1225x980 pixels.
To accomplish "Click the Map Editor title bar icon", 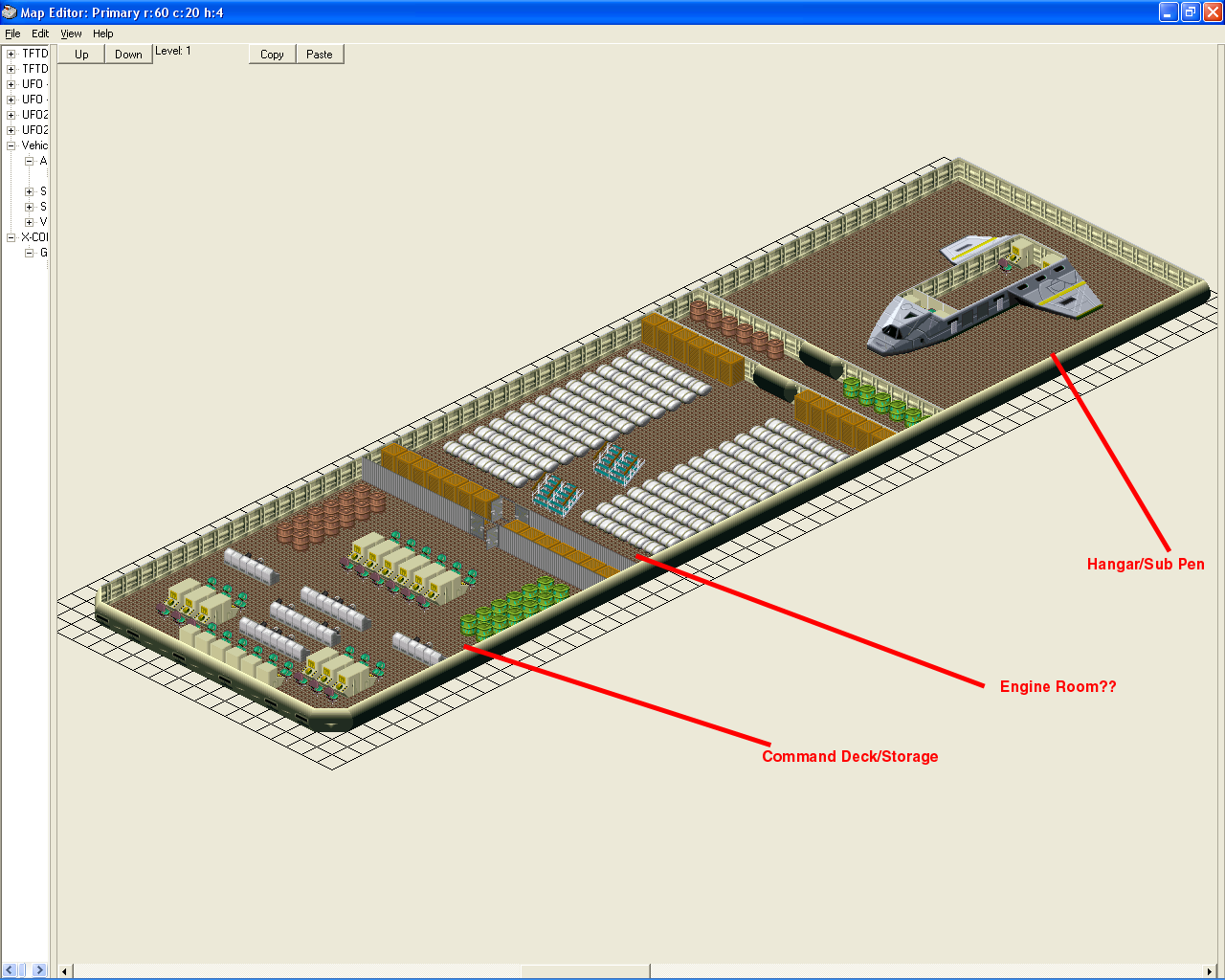I will (x=10, y=12).
